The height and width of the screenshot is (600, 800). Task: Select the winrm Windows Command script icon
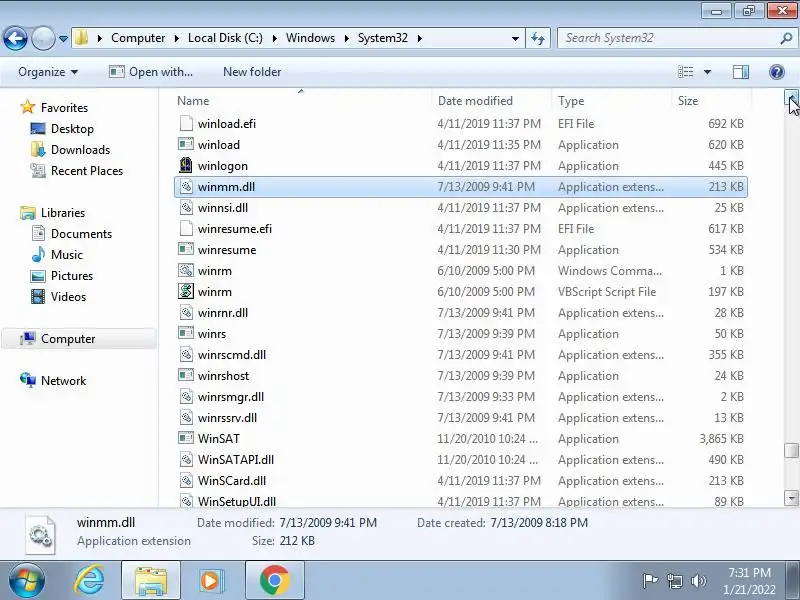tap(186, 270)
